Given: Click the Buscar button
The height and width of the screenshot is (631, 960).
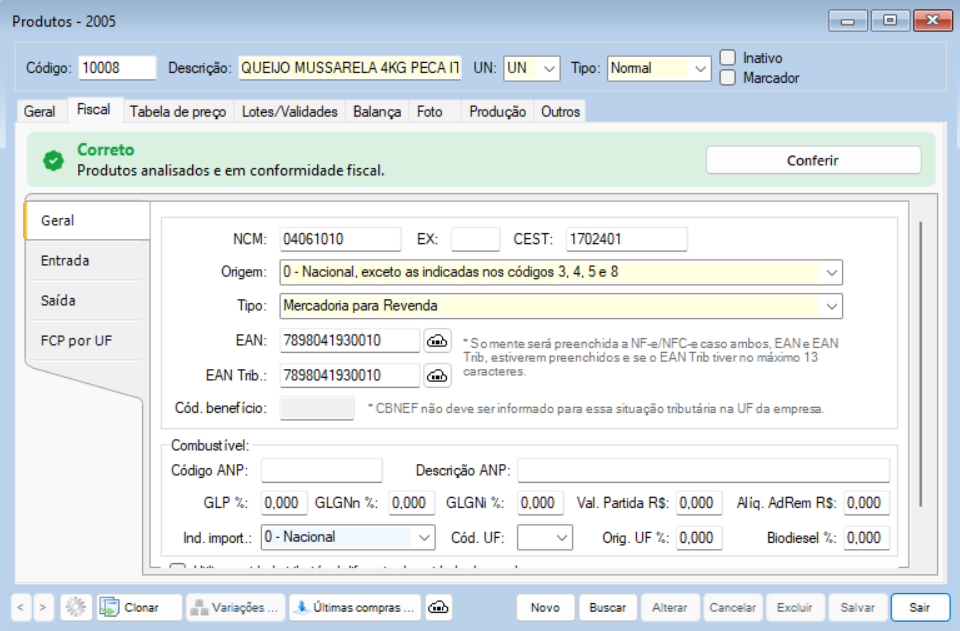Looking at the screenshot, I should 607,607.
